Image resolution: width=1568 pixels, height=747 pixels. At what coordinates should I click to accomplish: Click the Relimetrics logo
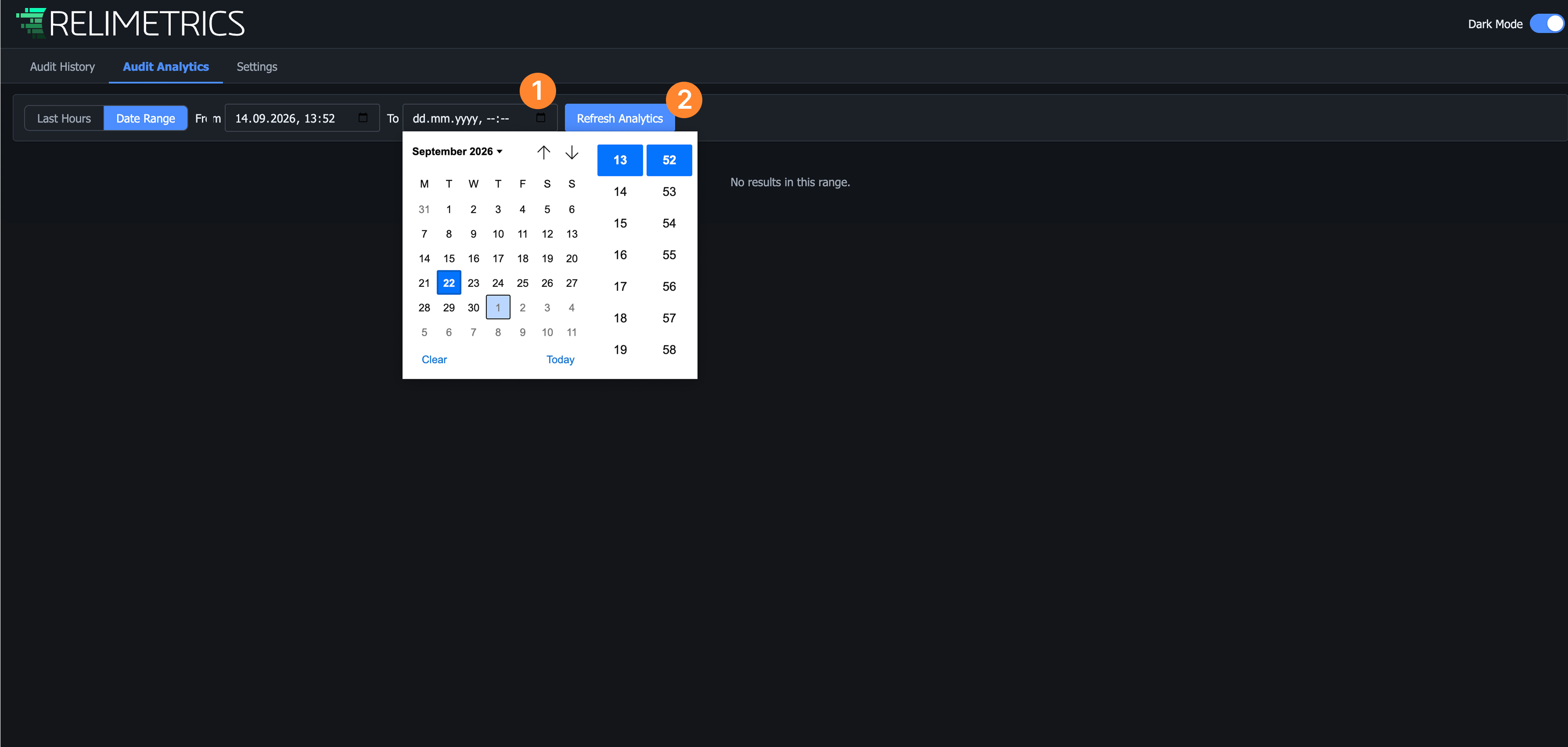130,24
